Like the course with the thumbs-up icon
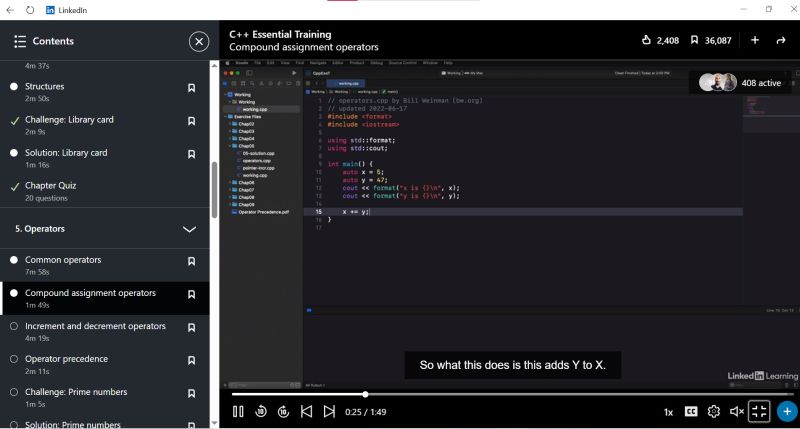800x429 pixels. (646, 40)
